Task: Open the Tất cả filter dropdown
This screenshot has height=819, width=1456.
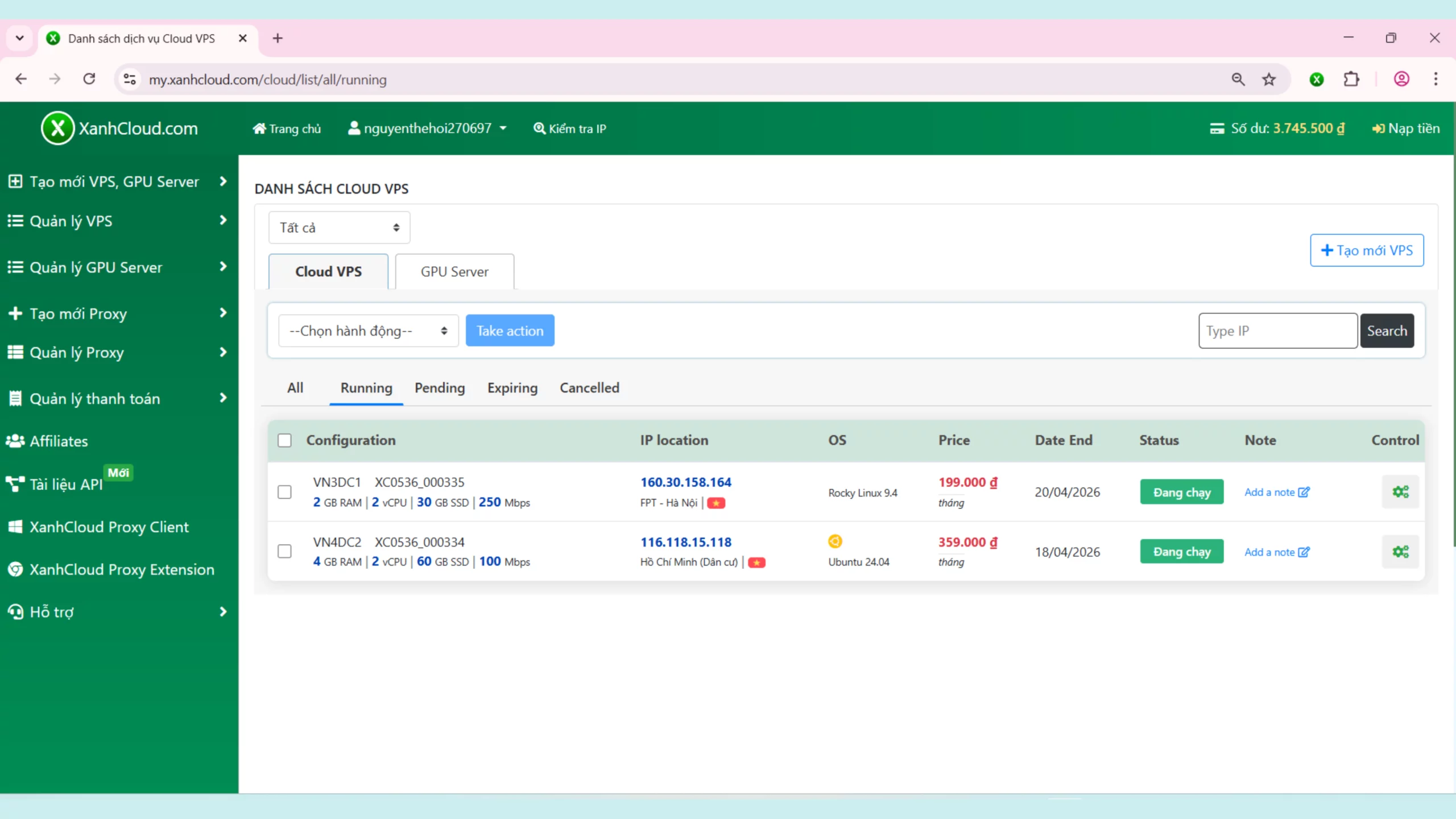Action: coord(338,227)
